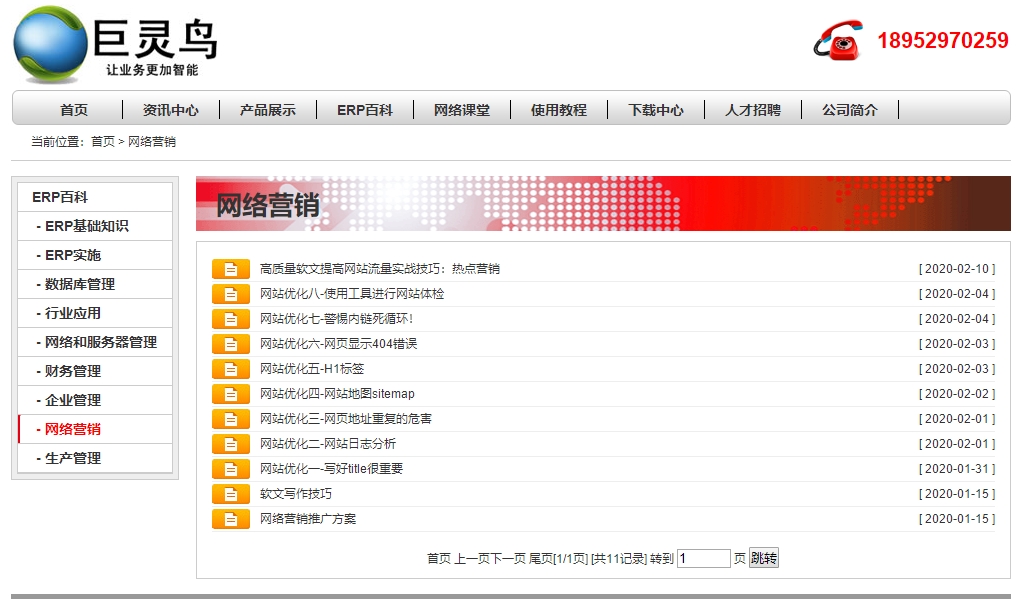Click the document icon next to 网站优化二-网站日志分析
The image size is (1024, 607).
point(229,443)
